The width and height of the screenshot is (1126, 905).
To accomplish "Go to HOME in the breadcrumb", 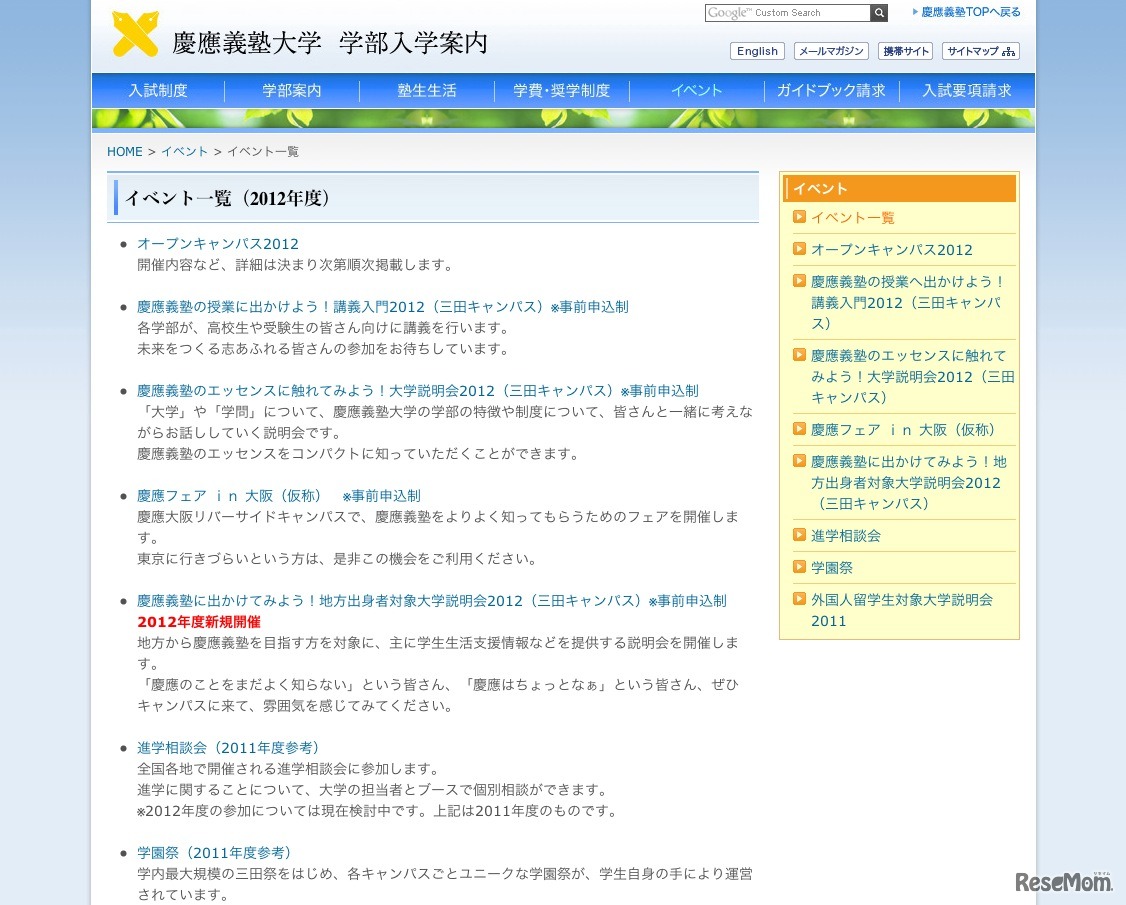I will pos(125,152).
